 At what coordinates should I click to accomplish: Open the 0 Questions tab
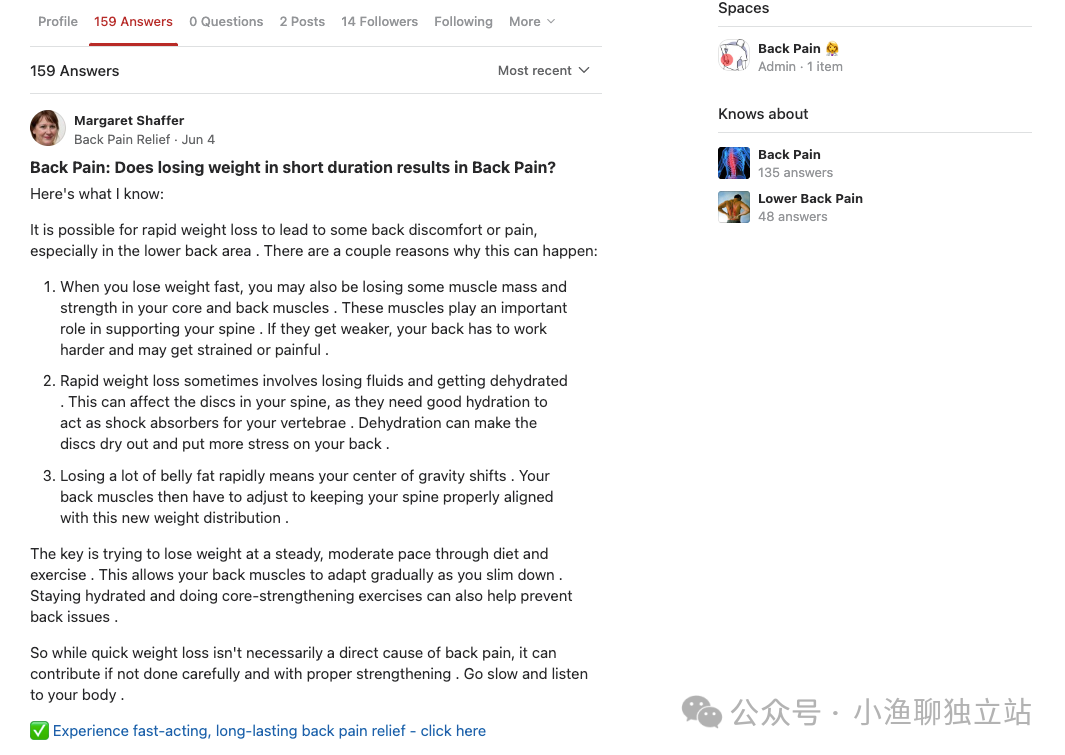point(226,22)
